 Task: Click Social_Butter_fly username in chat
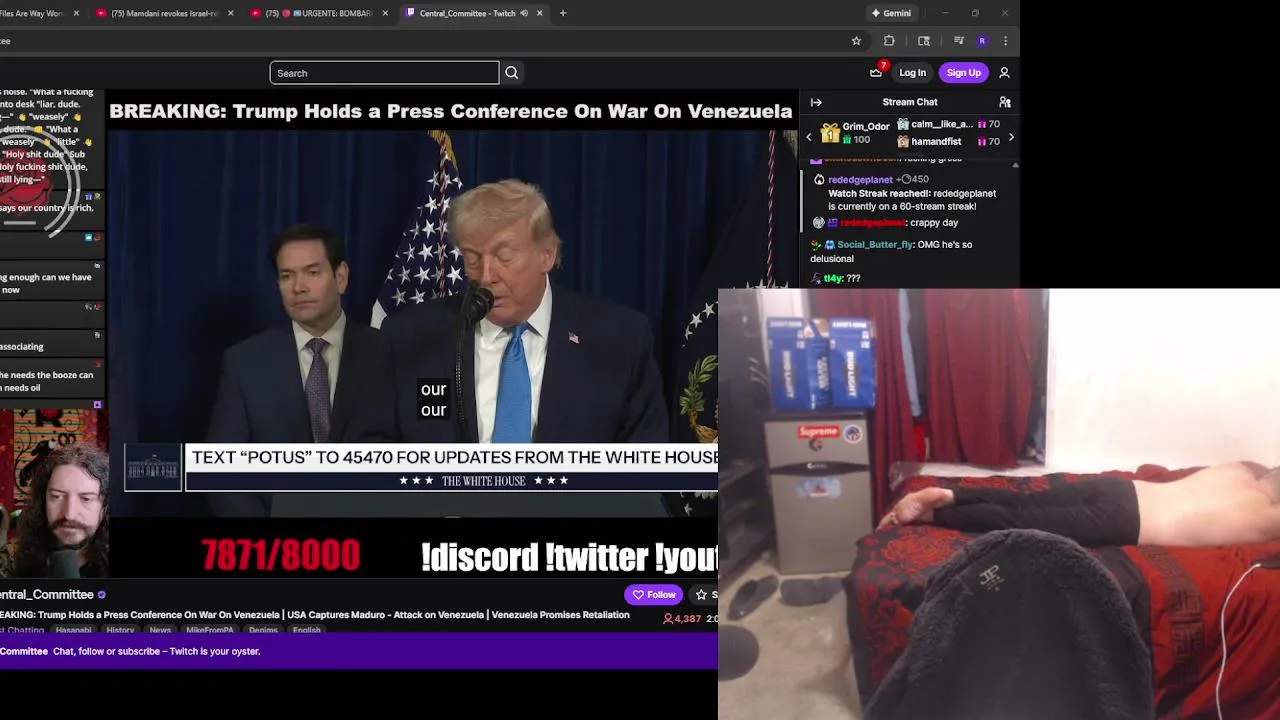pyautogui.click(x=875, y=245)
